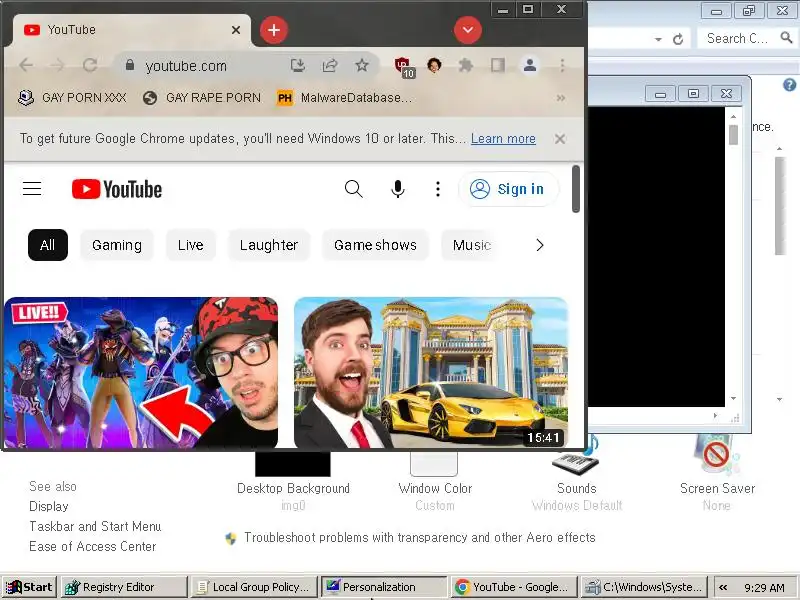Install YouTube app icon in address bar
The height and width of the screenshot is (600, 800).
click(298, 65)
